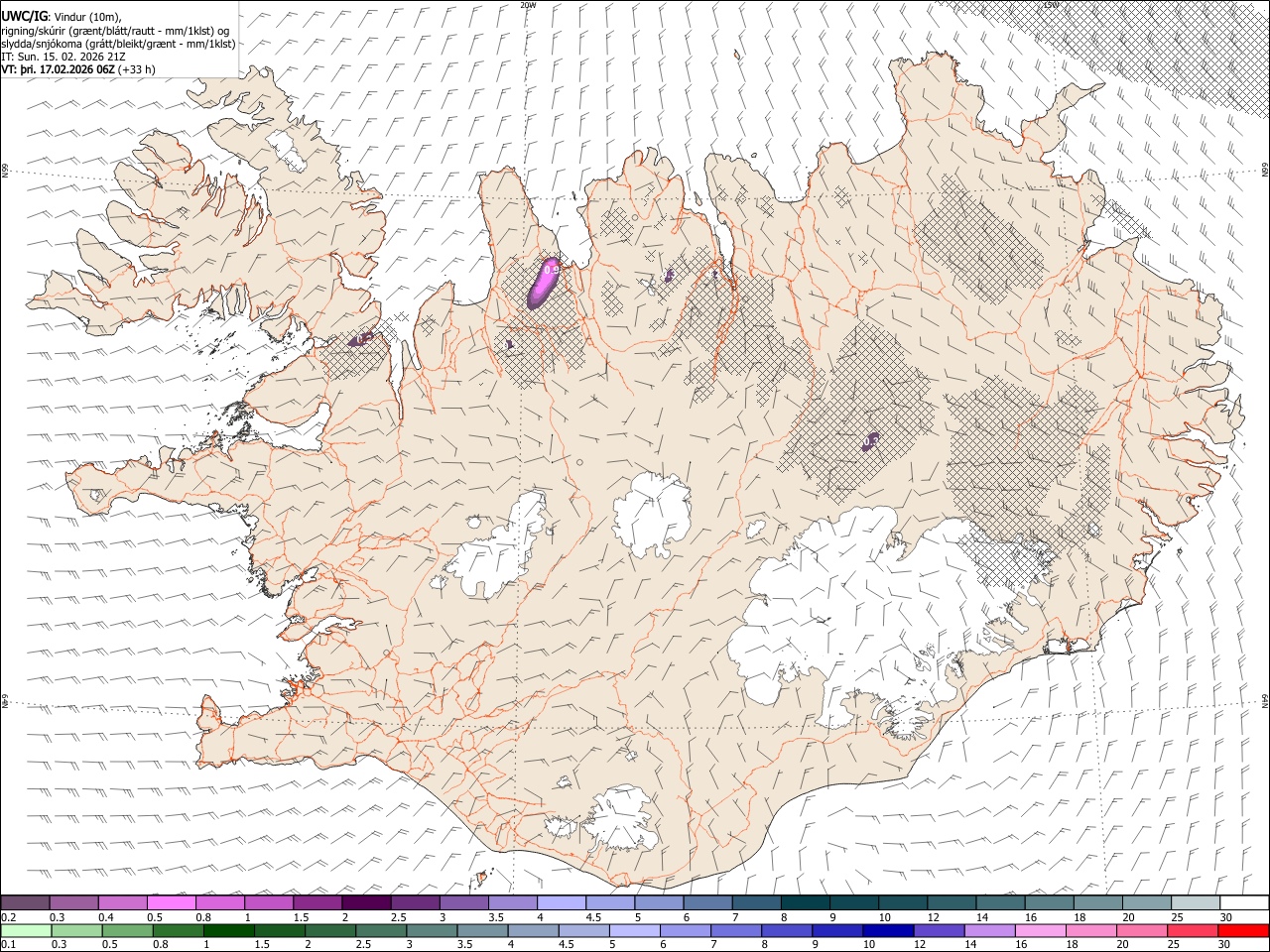Pick the light grey 25 snow-scale swatch
Image resolution: width=1270 pixels, height=952 pixels.
[1196, 902]
